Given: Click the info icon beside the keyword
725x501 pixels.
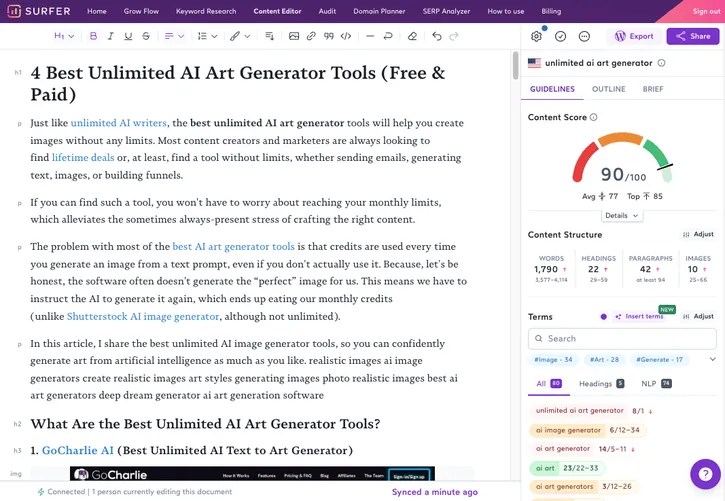Looking at the screenshot, I should [x=662, y=63].
